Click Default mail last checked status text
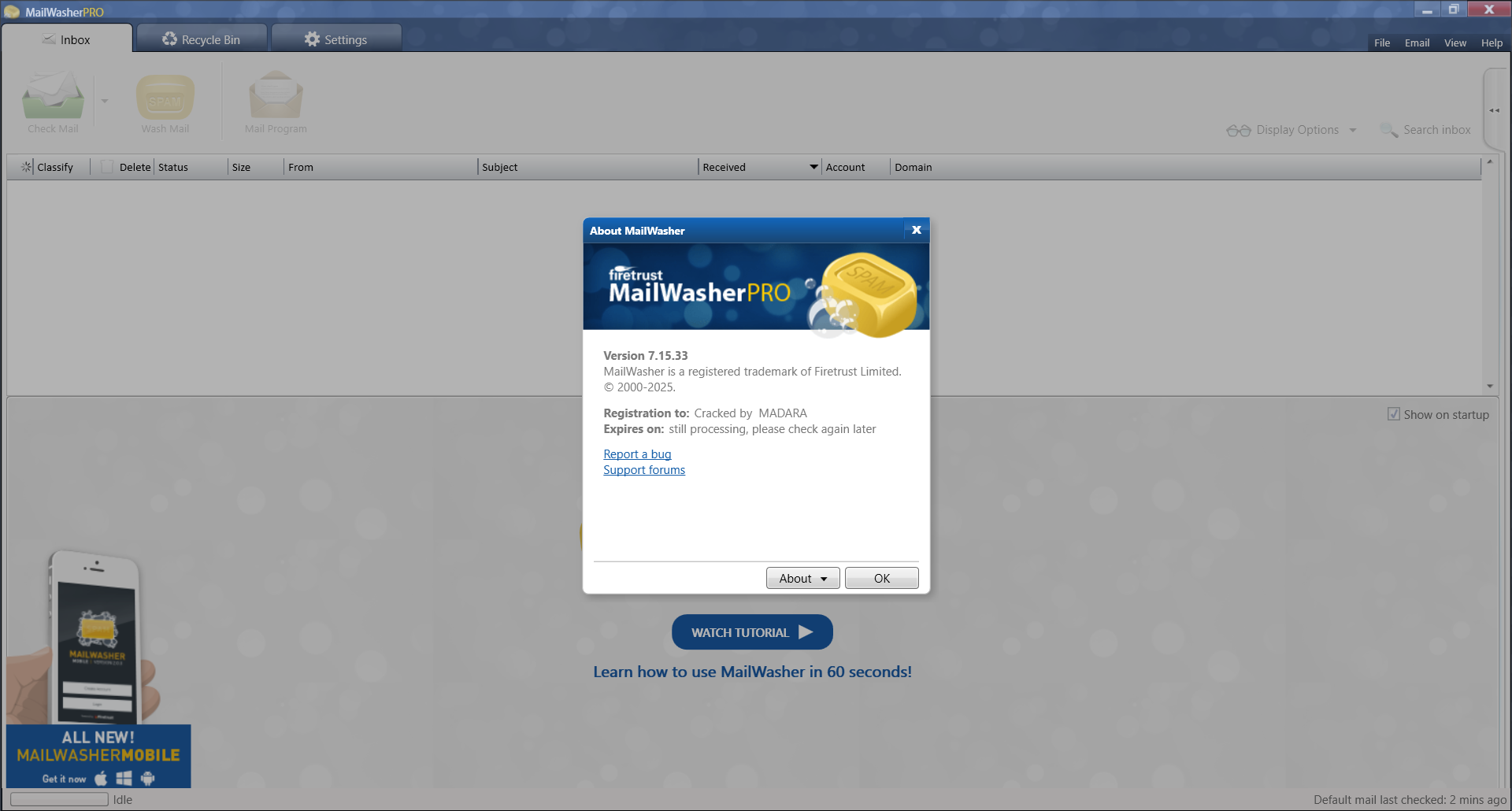 coord(1410,799)
